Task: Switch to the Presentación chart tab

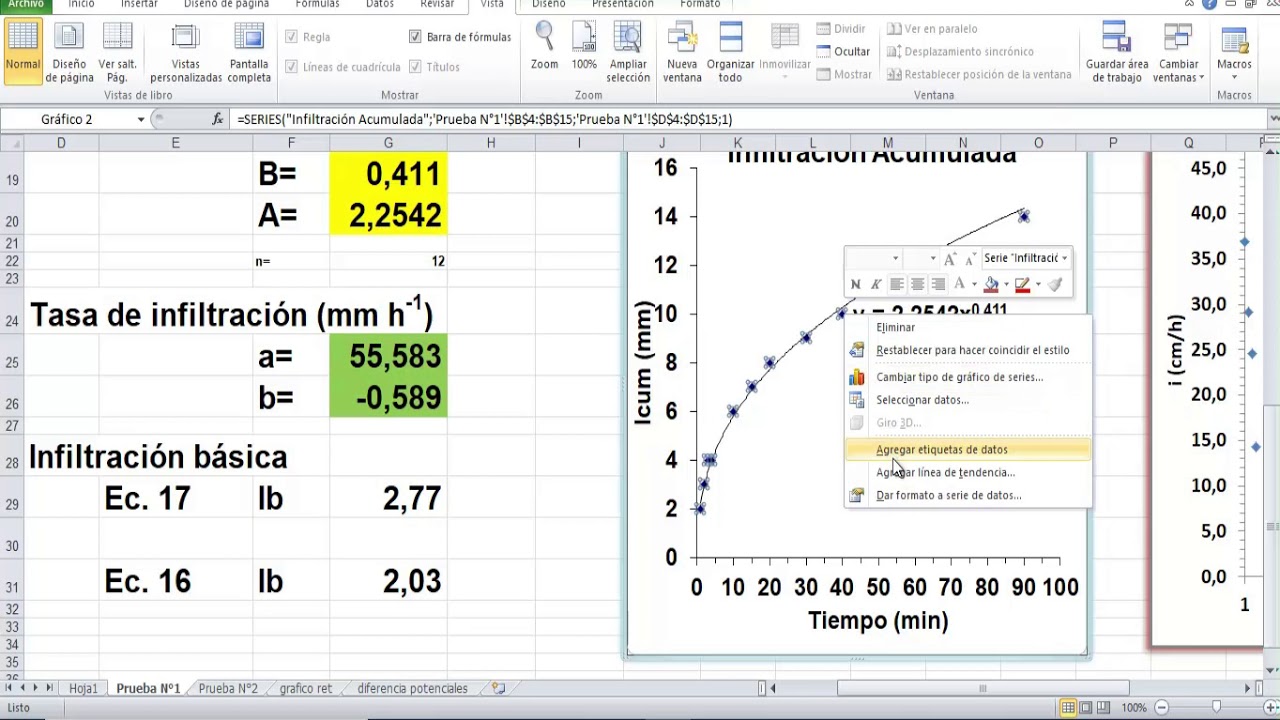Action: 623,5
